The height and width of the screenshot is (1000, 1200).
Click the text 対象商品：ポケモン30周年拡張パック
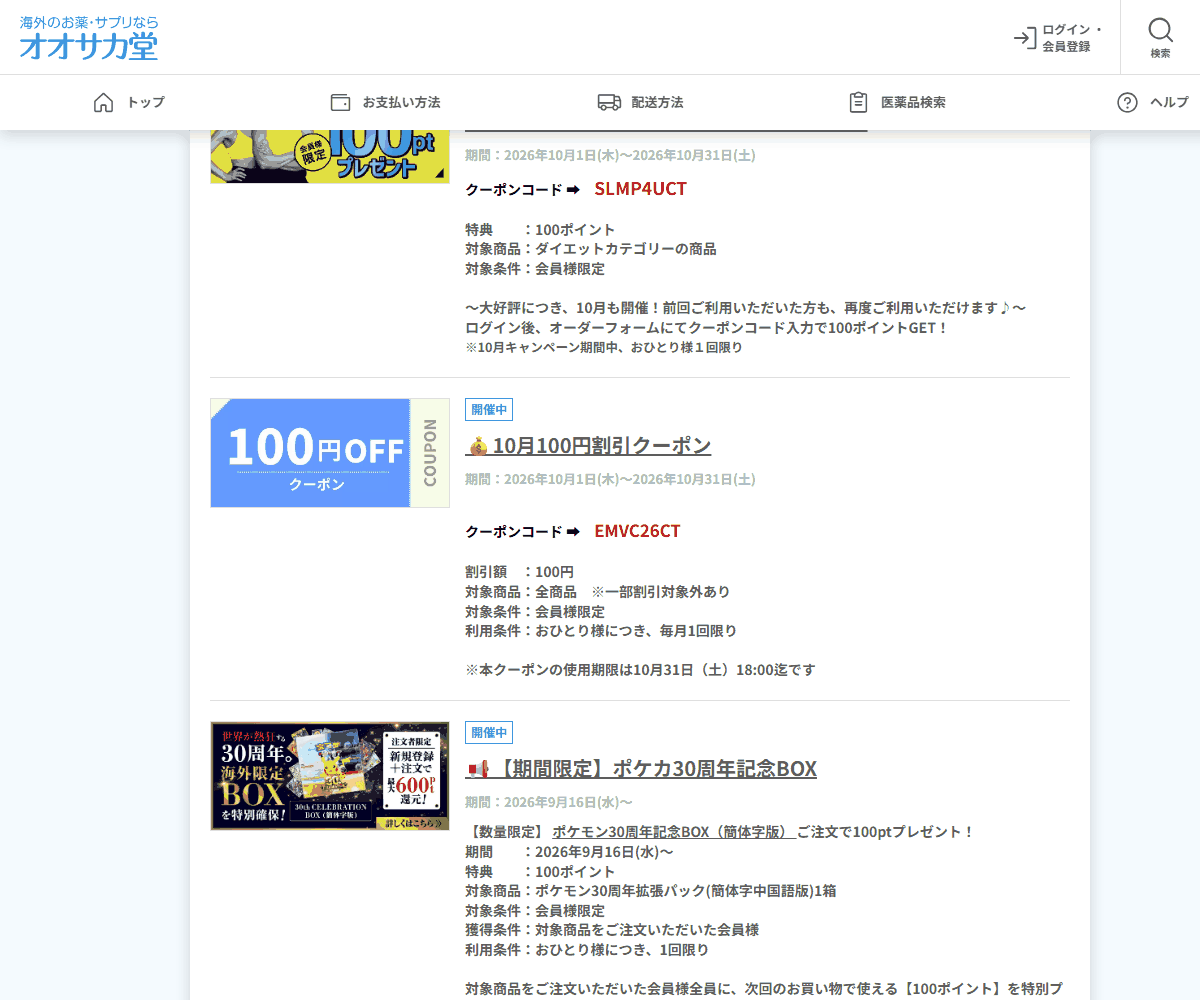click(x=651, y=891)
